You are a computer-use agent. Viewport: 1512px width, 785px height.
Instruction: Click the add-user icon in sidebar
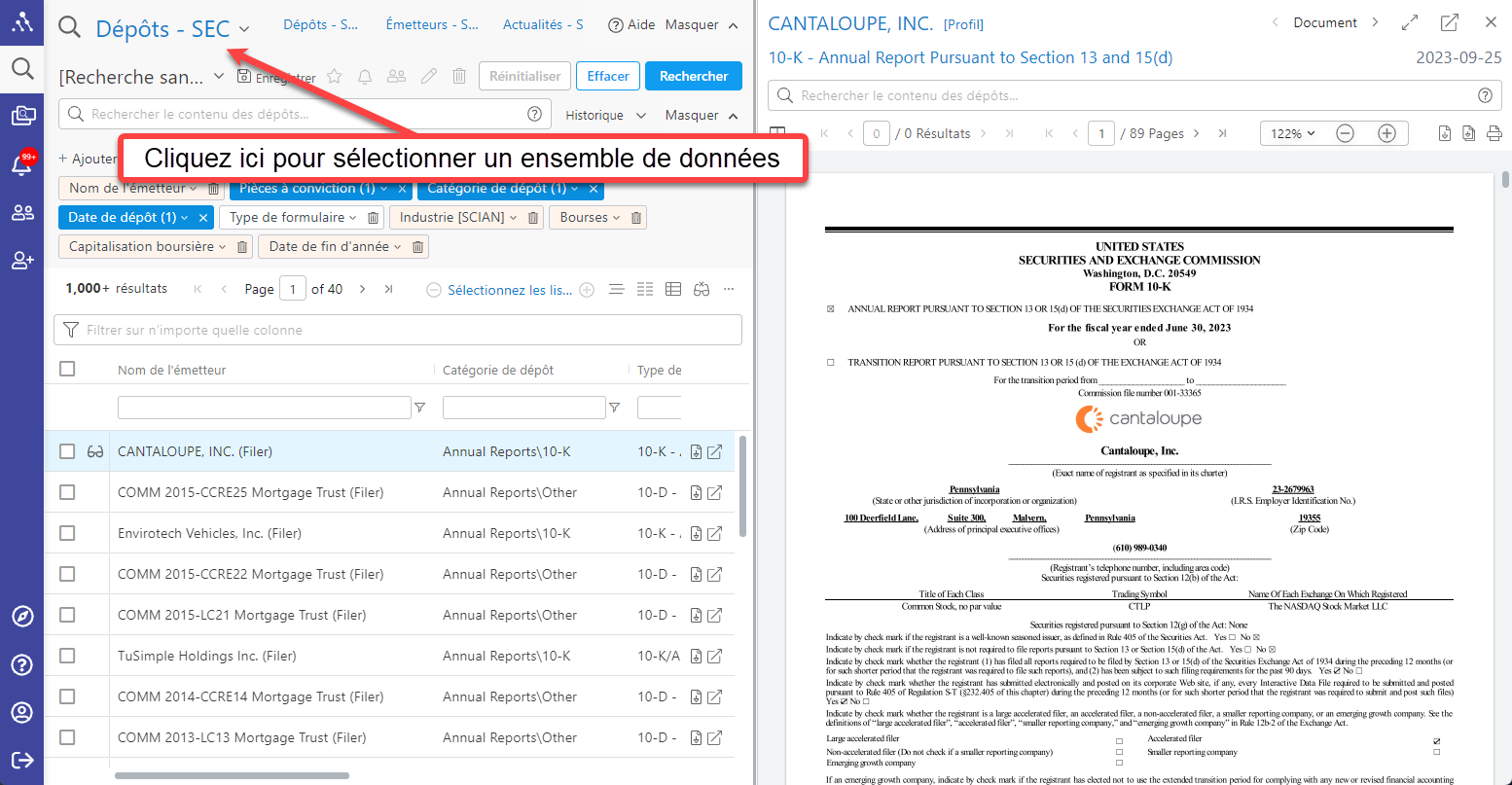click(22, 260)
